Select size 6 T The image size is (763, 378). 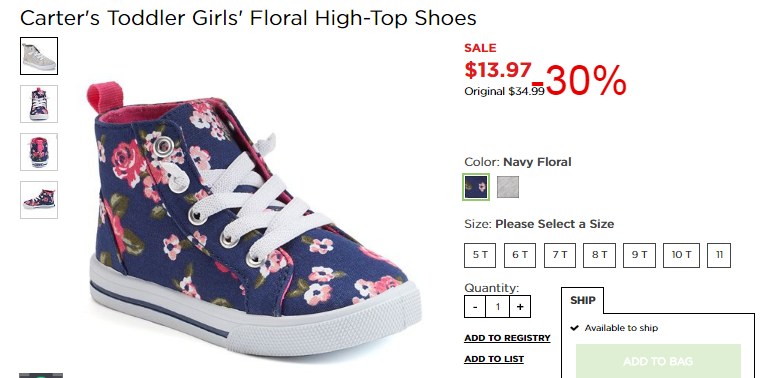click(520, 255)
